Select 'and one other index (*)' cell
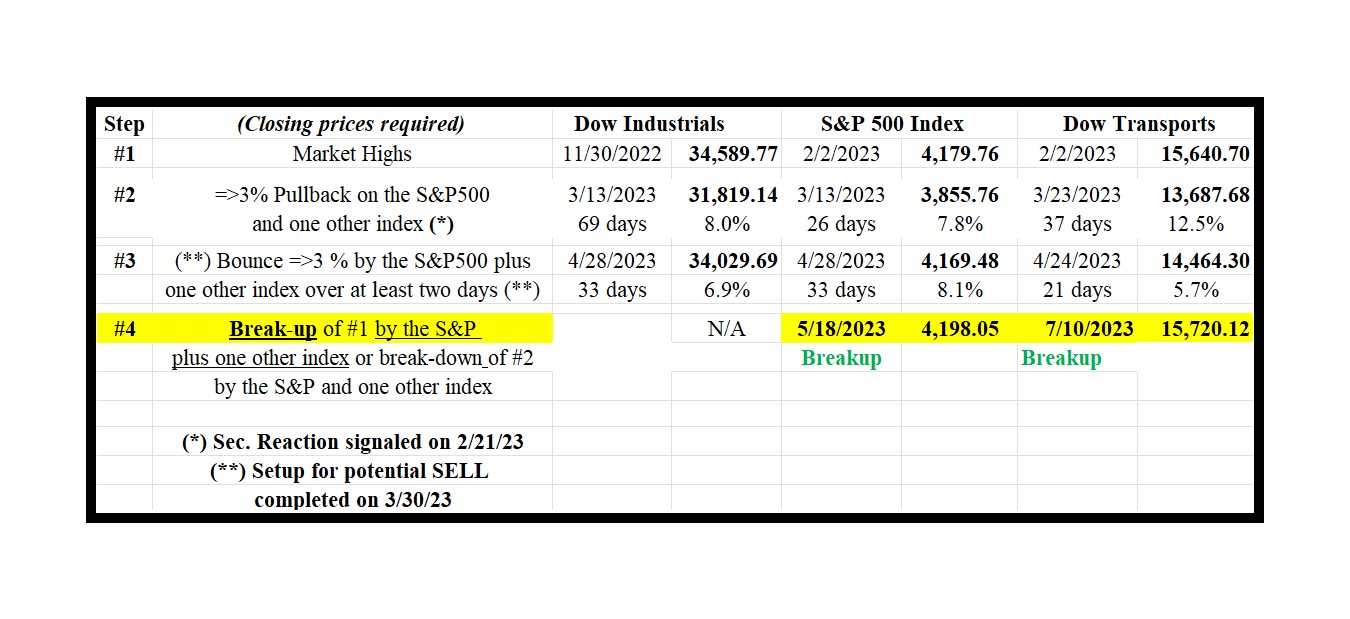 pyautogui.click(x=354, y=224)
